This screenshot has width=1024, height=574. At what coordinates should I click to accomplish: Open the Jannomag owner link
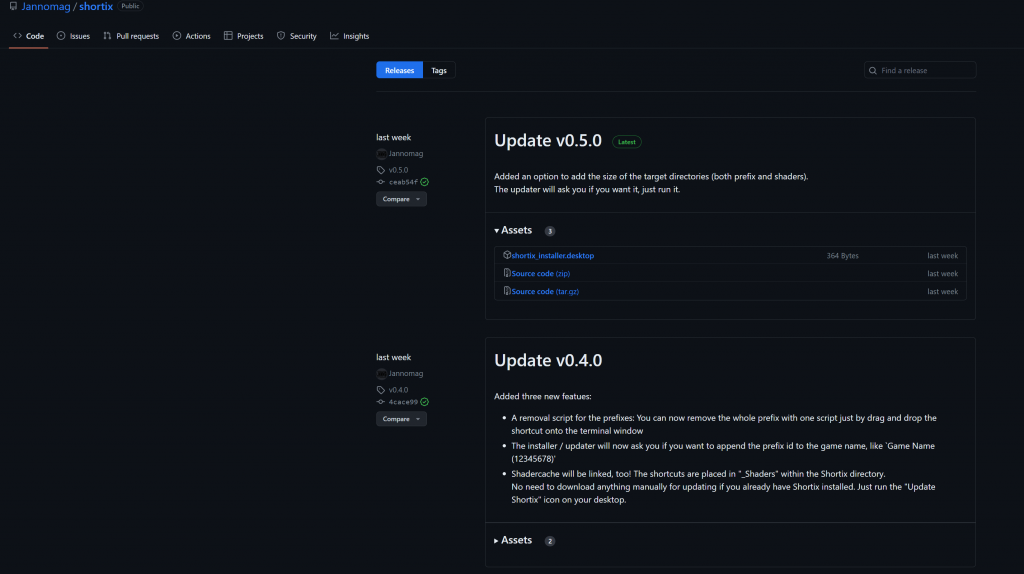[x=46, y=7]
